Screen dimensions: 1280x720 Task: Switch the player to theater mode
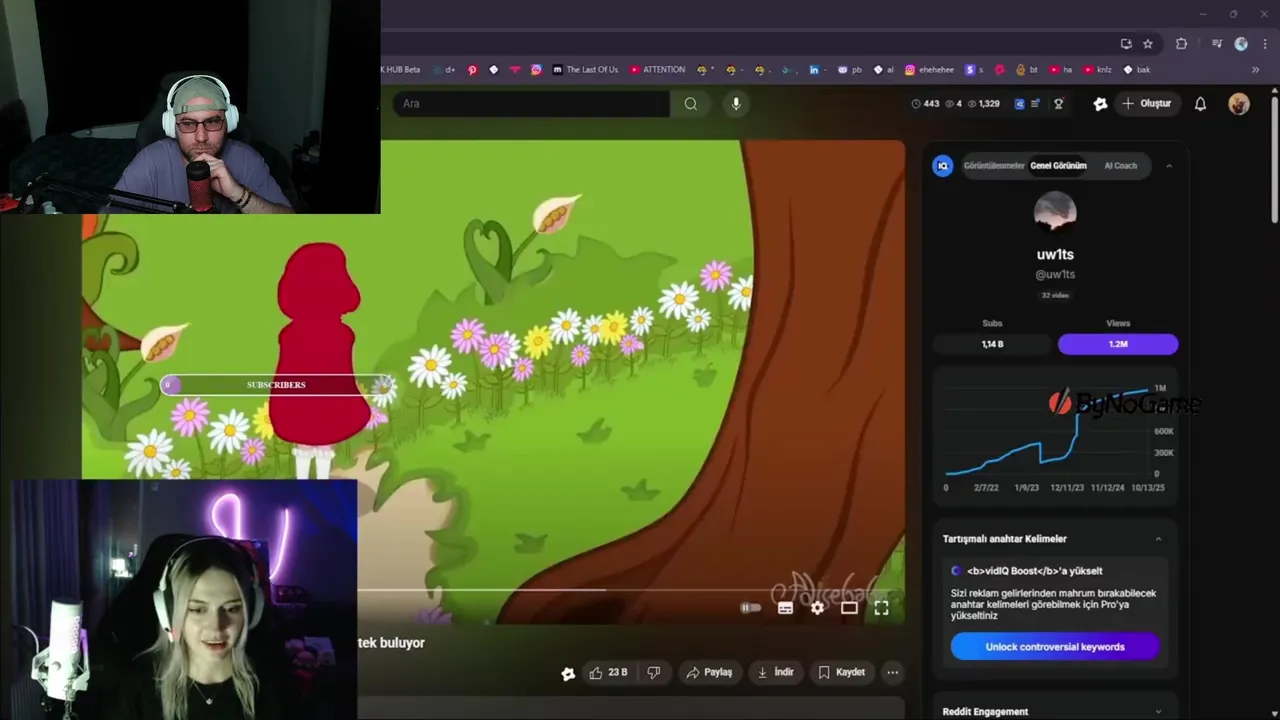pos(849,608)
